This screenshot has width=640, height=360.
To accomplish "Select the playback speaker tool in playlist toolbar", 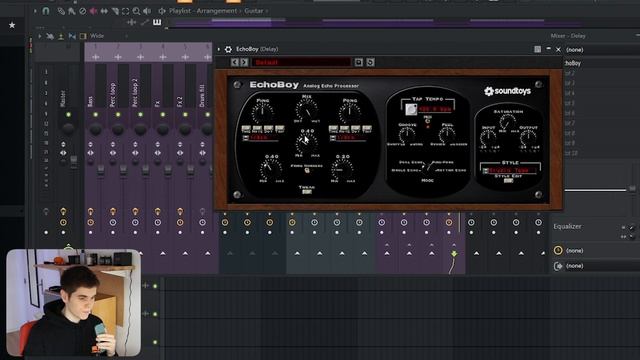I will point(147,11).
